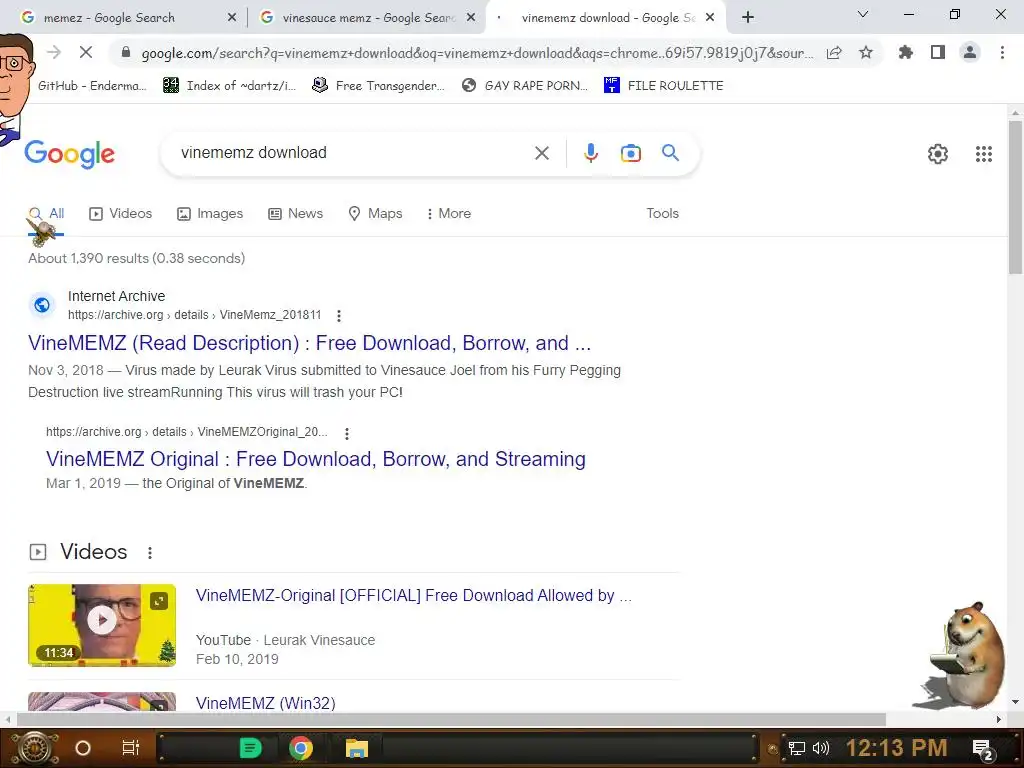This screenshot has height=768, width=1024.
Task: Open the Videos section options menu
Action: click(150, 553)
